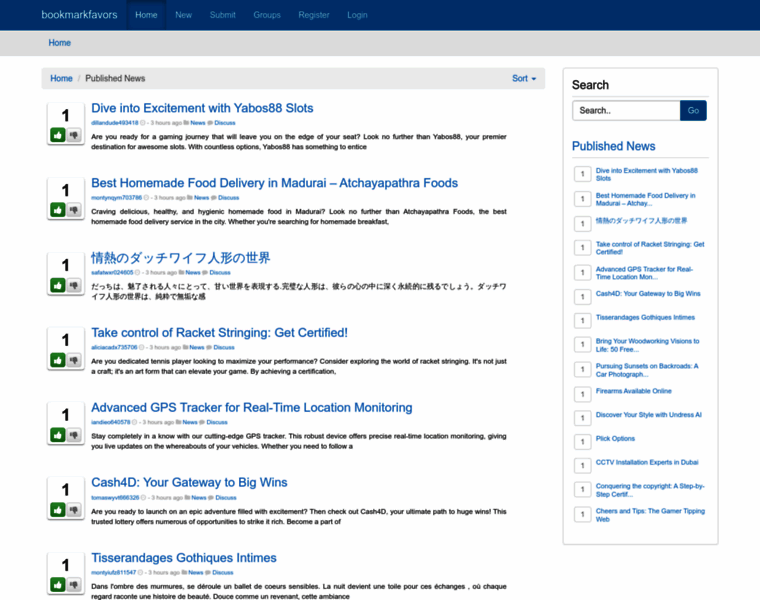Open 'Dive into Excitement with Yabos88 Slots' headline

[x=202, y=108]
